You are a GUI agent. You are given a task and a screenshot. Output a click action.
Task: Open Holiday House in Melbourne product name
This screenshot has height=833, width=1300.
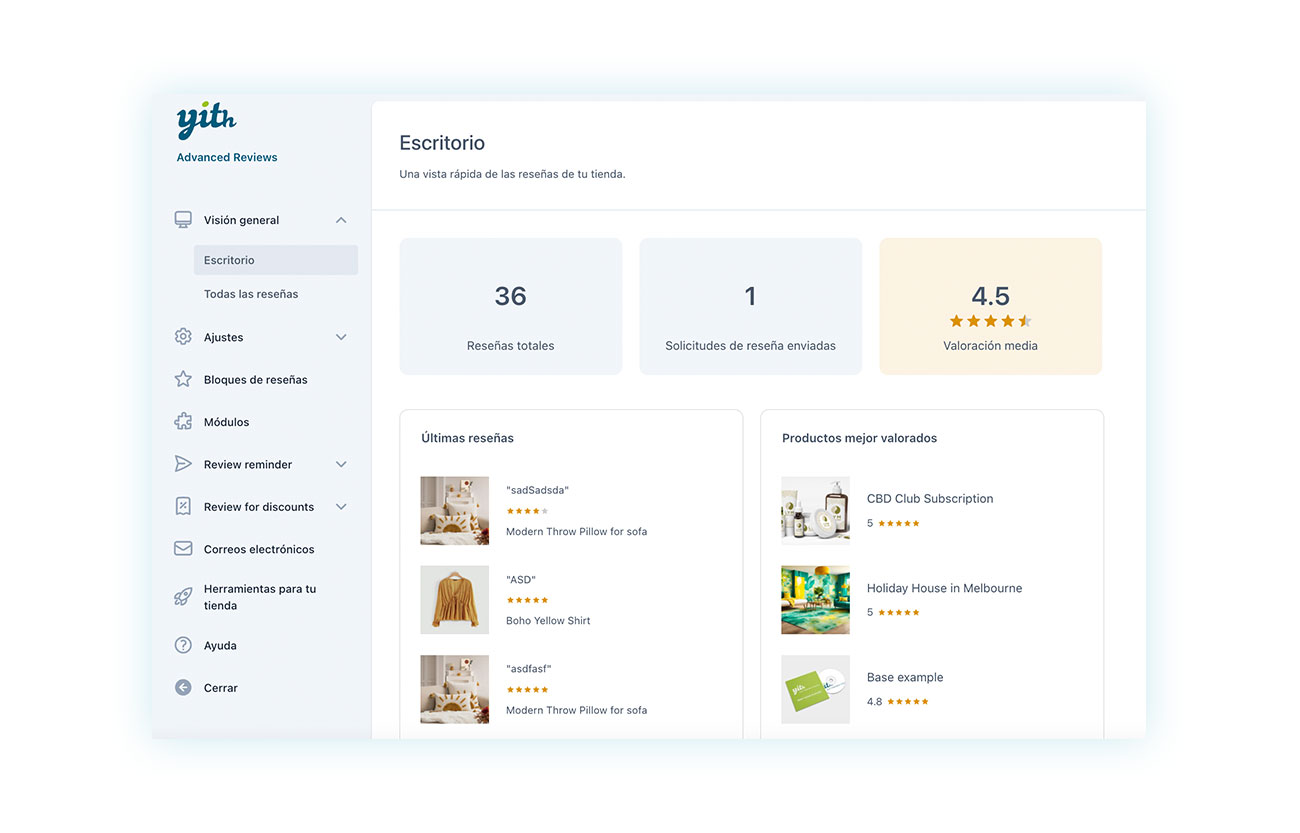pos(944,588)
